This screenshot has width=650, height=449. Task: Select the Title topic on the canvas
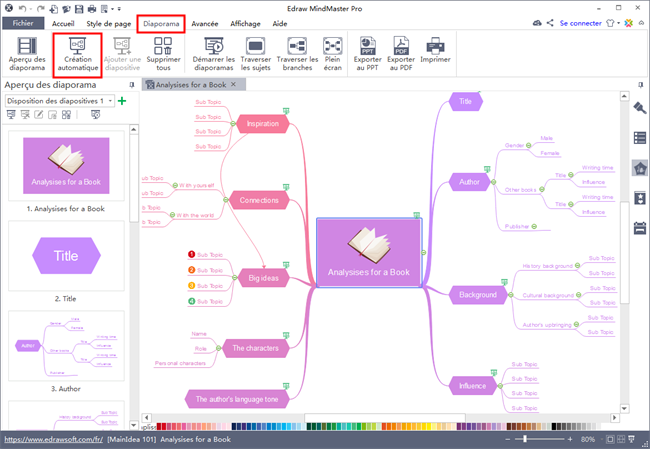tap(466, 101)
